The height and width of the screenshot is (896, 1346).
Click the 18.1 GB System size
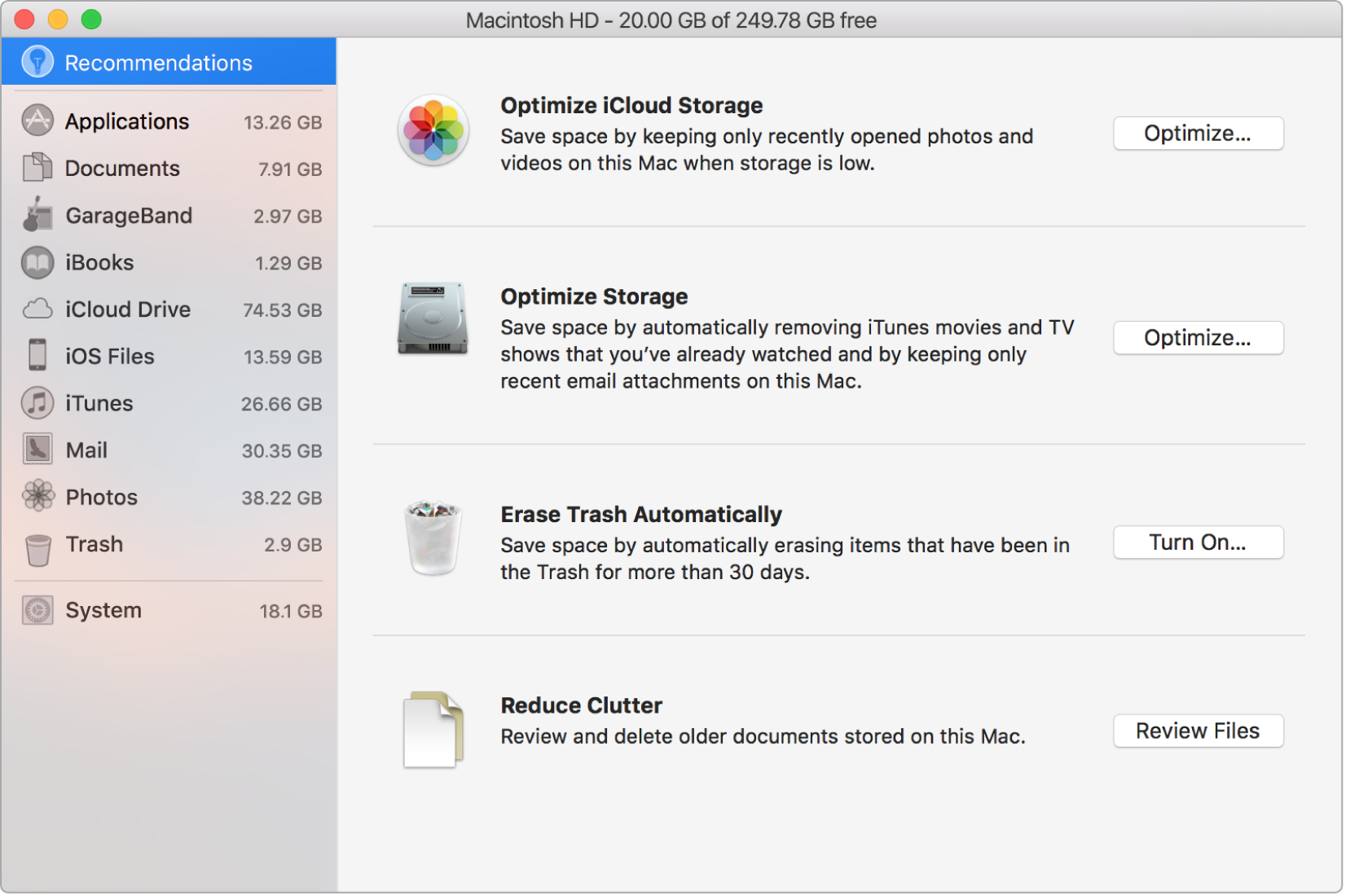coord(292,612)
